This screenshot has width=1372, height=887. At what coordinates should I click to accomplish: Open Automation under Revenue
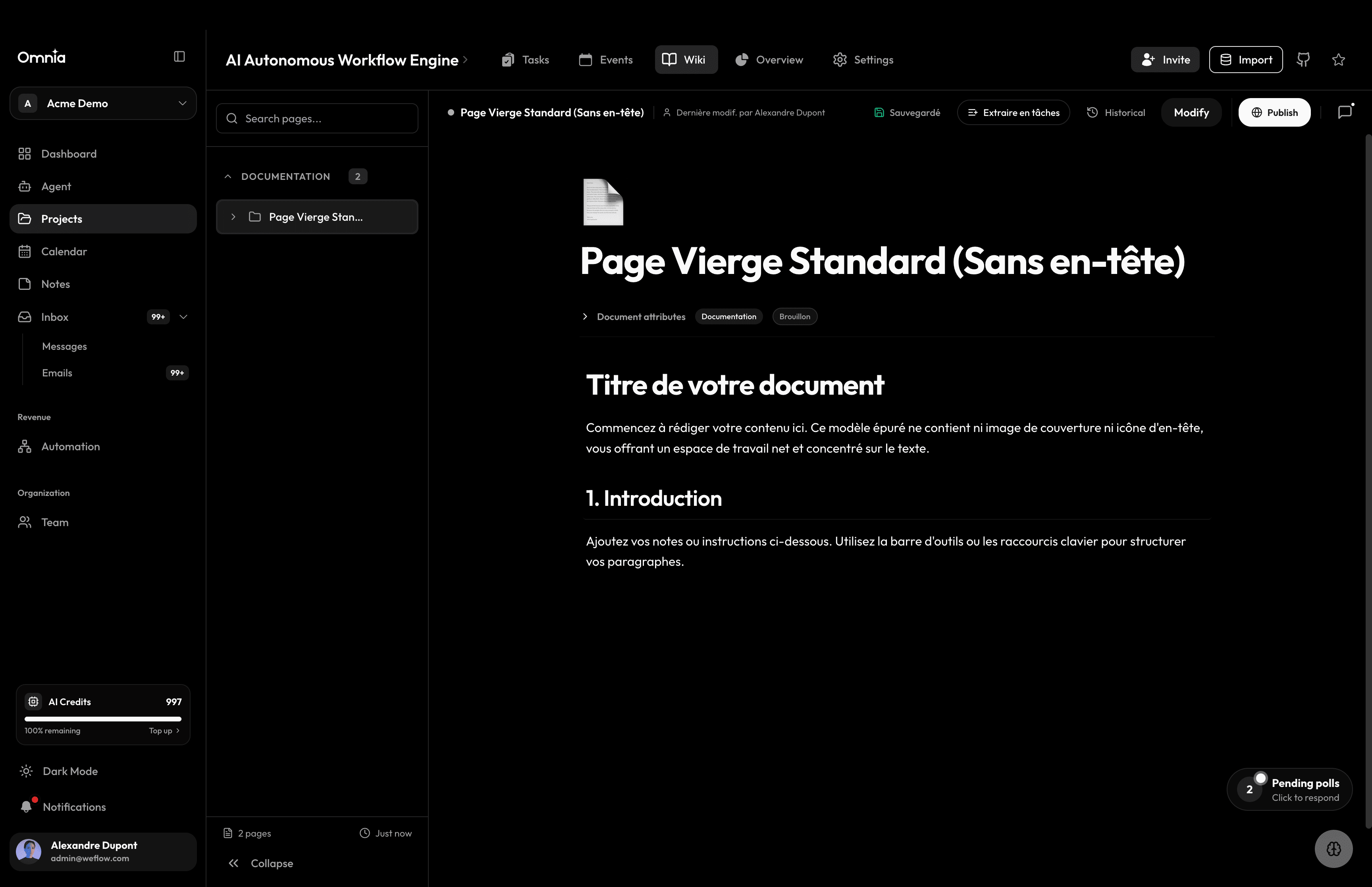[x=103, y=446]
